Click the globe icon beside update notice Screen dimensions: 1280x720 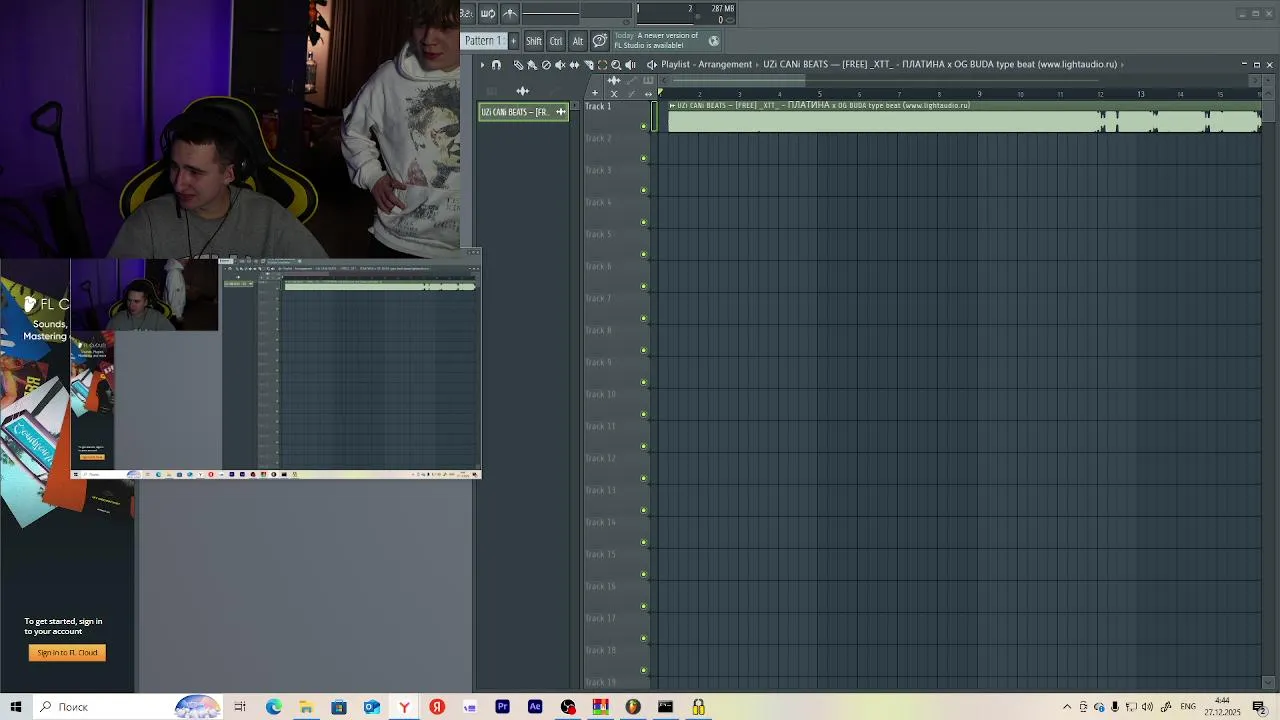tap(714, 41)
